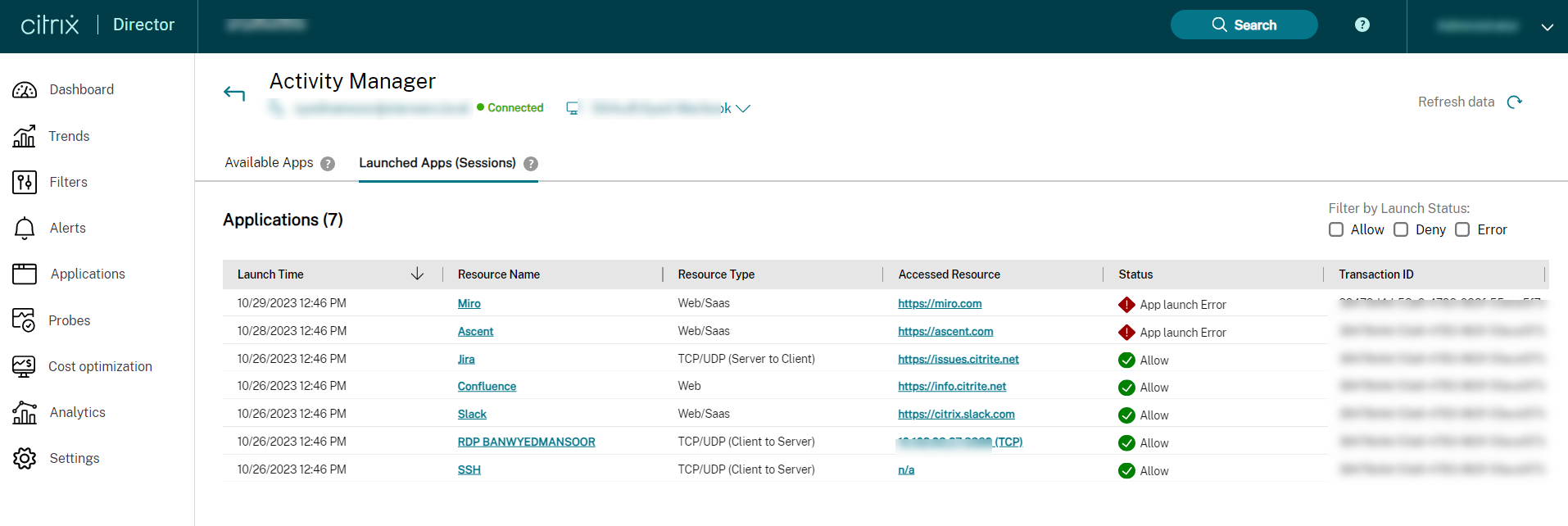Click the green Allow check in SSH row

1126,471
